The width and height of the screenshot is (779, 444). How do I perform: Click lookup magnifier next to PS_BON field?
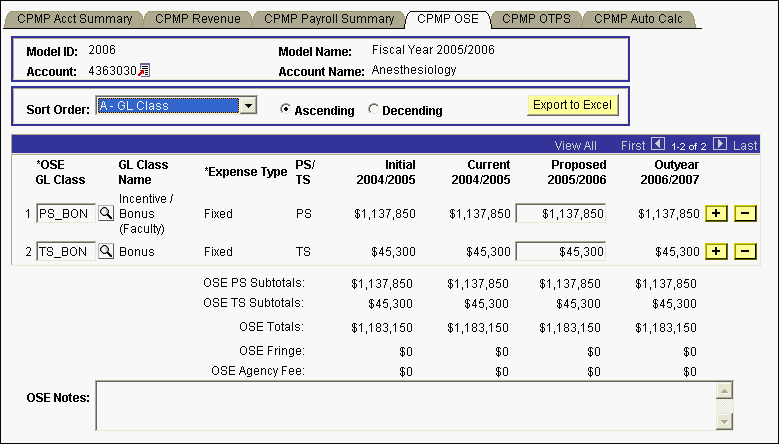(106, 214)
